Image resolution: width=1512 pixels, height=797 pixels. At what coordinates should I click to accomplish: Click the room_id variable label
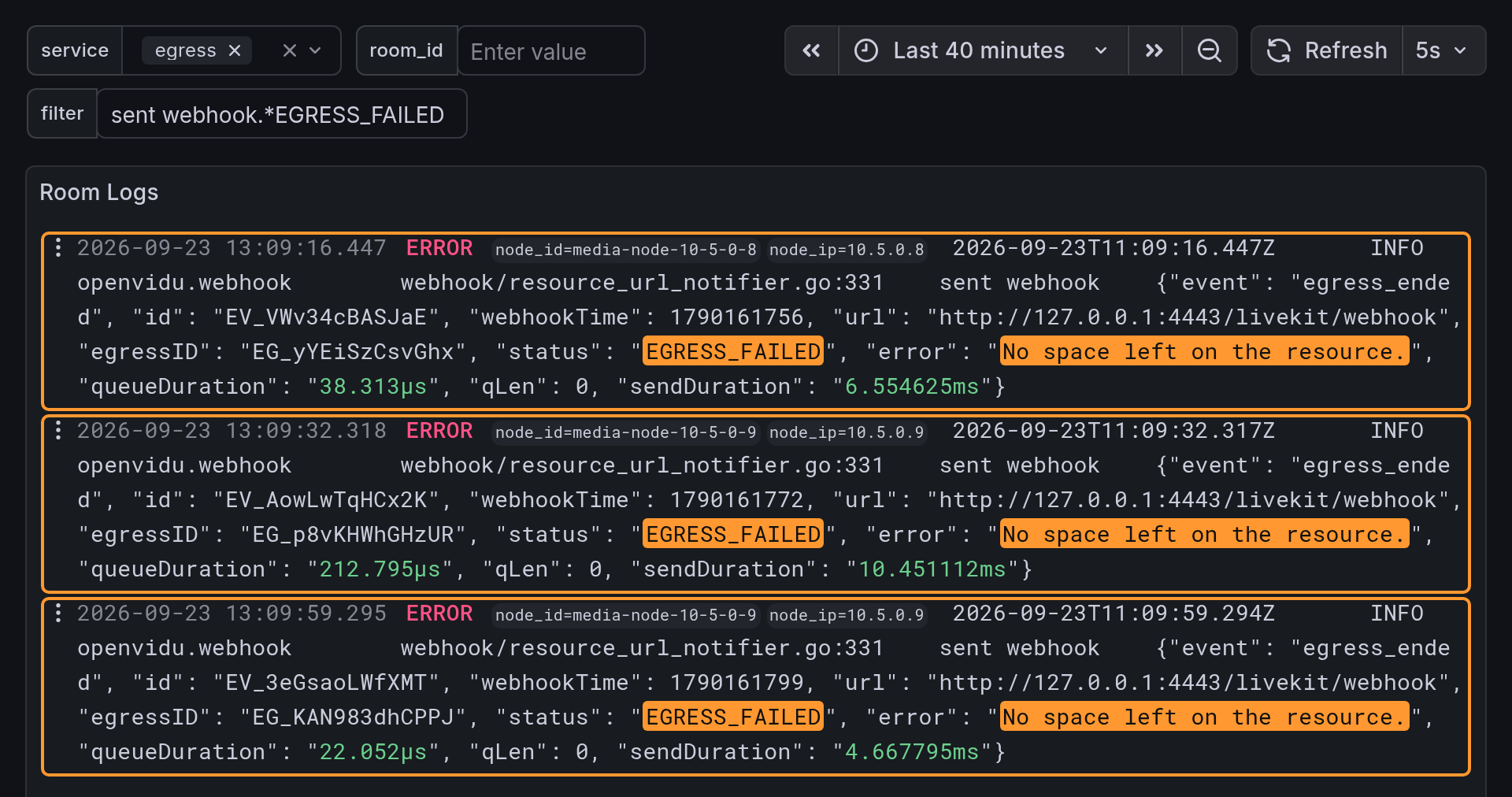pyautogui.click(x=406, y=50)
